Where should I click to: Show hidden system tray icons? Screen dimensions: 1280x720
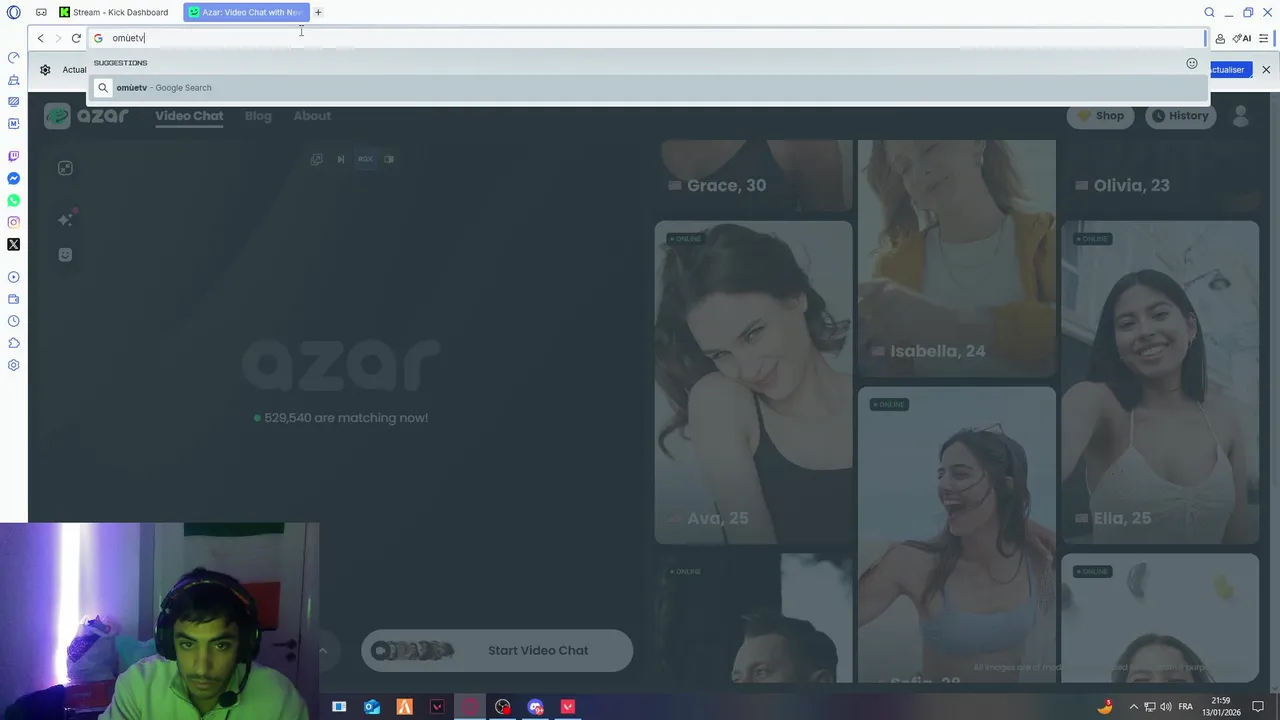(x=1134, y=707)
